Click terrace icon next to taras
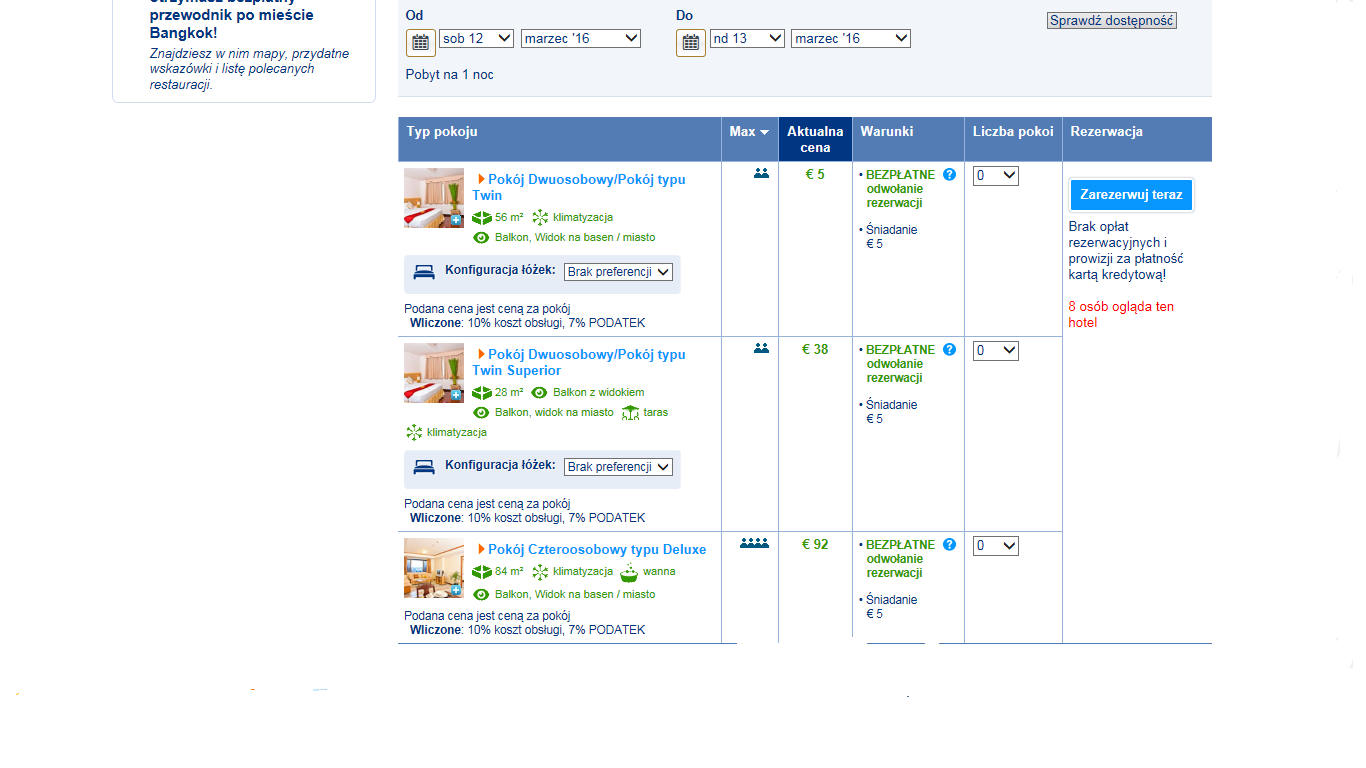 630,412
